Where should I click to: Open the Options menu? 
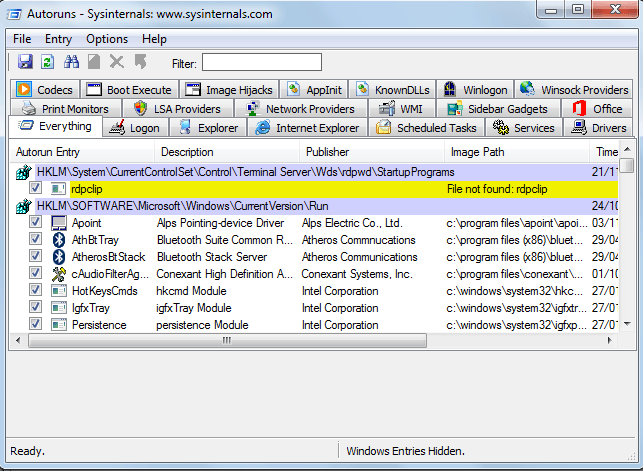click(x=107, y=39)
